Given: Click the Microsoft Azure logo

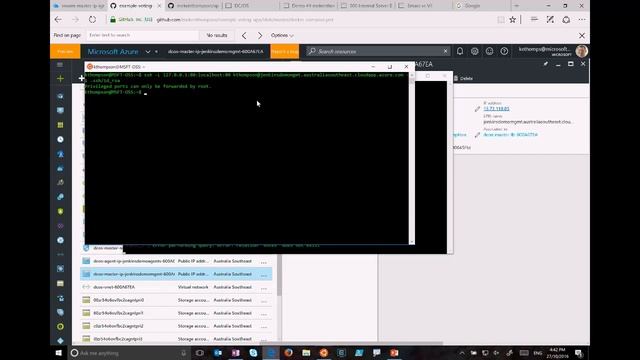Looking at the screenshot, I should [113, 51].
